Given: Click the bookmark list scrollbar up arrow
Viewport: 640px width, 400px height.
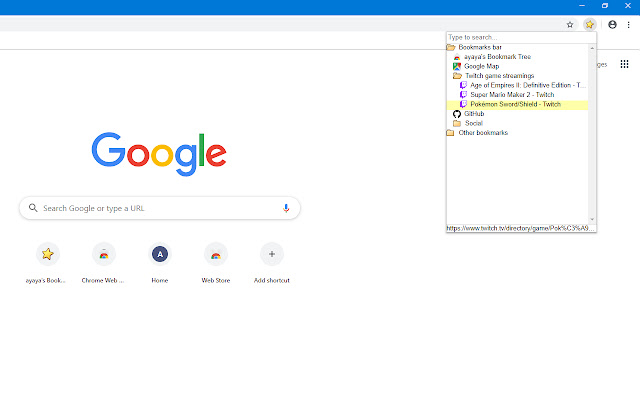Looking at the screenshot, I should 592,48.
